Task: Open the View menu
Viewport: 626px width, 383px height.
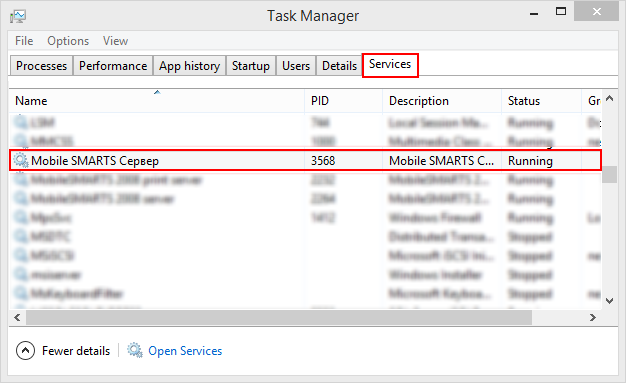Action: click(115, 41)
